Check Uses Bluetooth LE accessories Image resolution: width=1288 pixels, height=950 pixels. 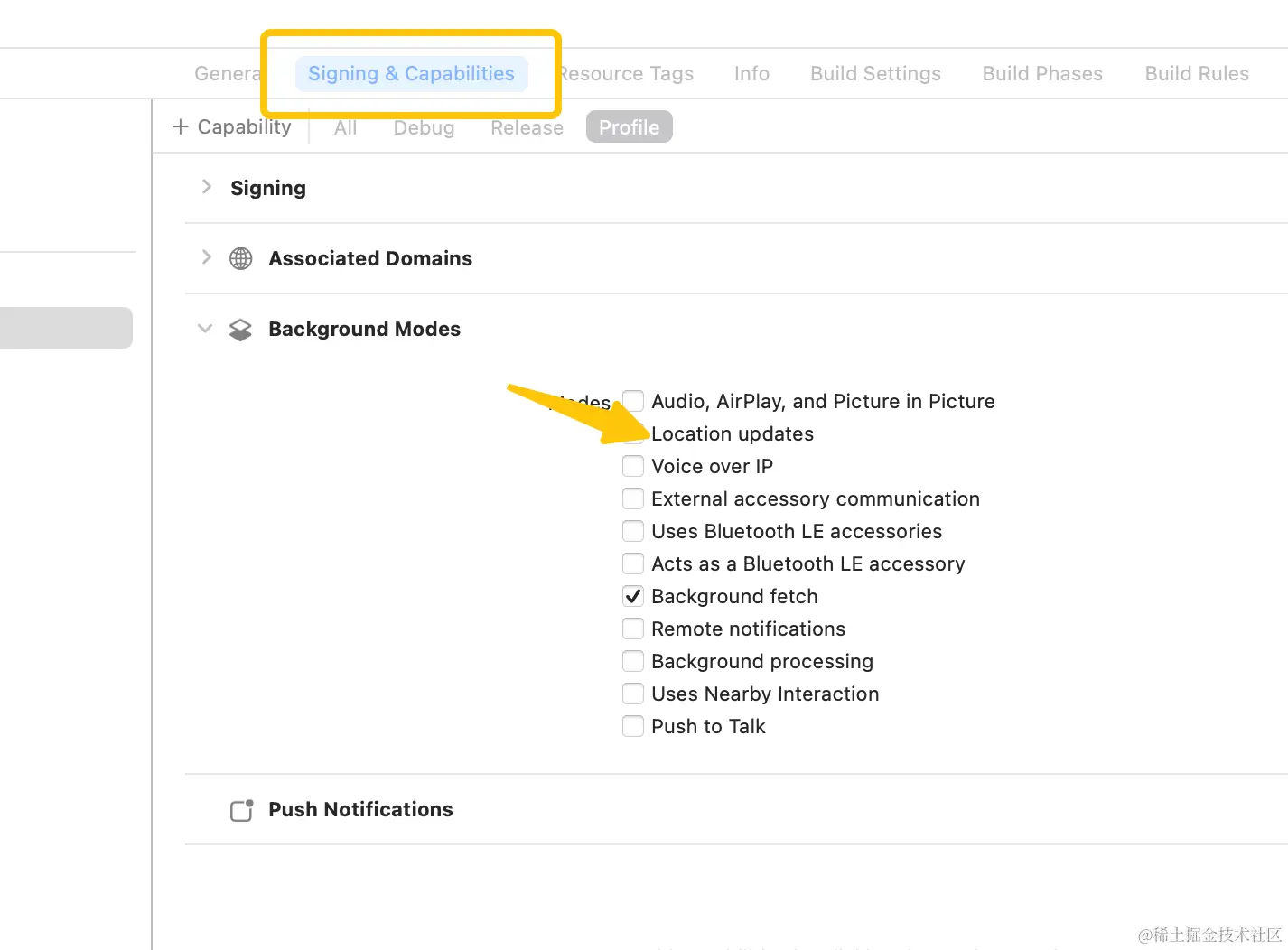click(x=633, y=531)
